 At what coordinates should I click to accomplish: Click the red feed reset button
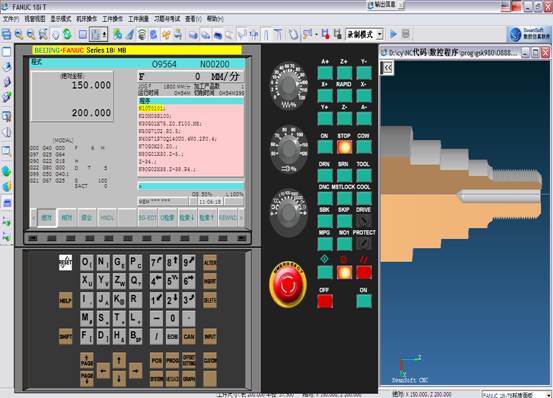tap(364, 273)
